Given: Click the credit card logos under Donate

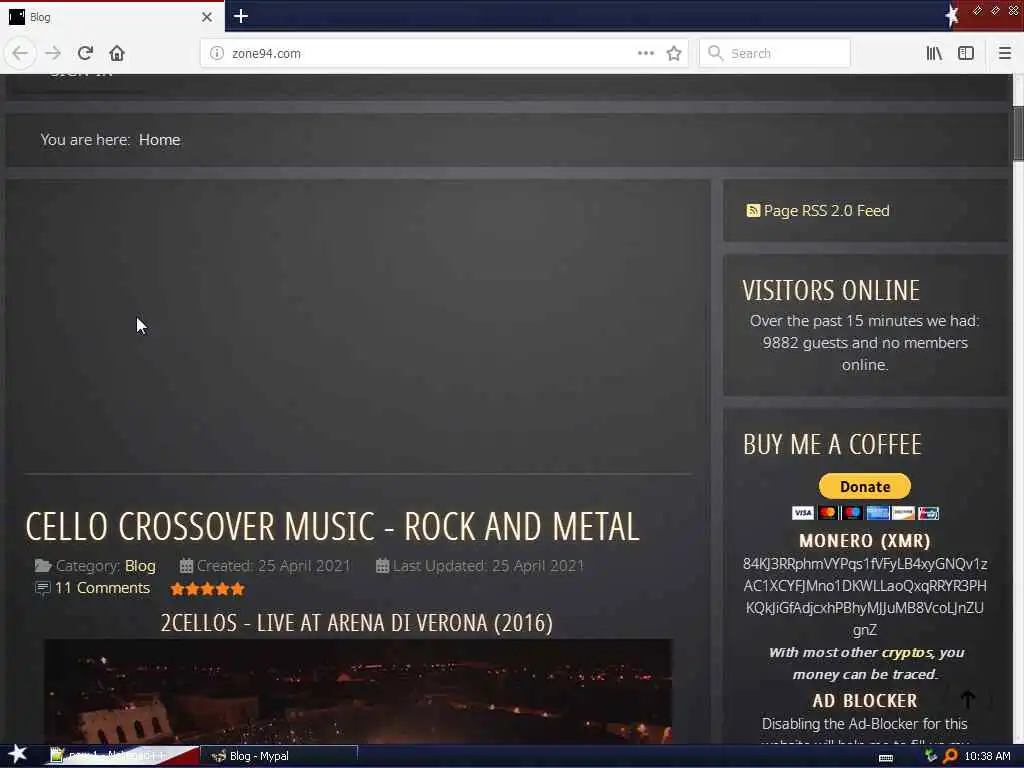Looking at the screenshot, I should click(865, 513).
